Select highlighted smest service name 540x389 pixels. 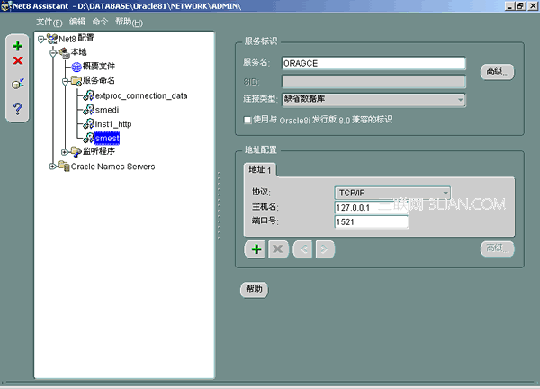pos(107,138)
